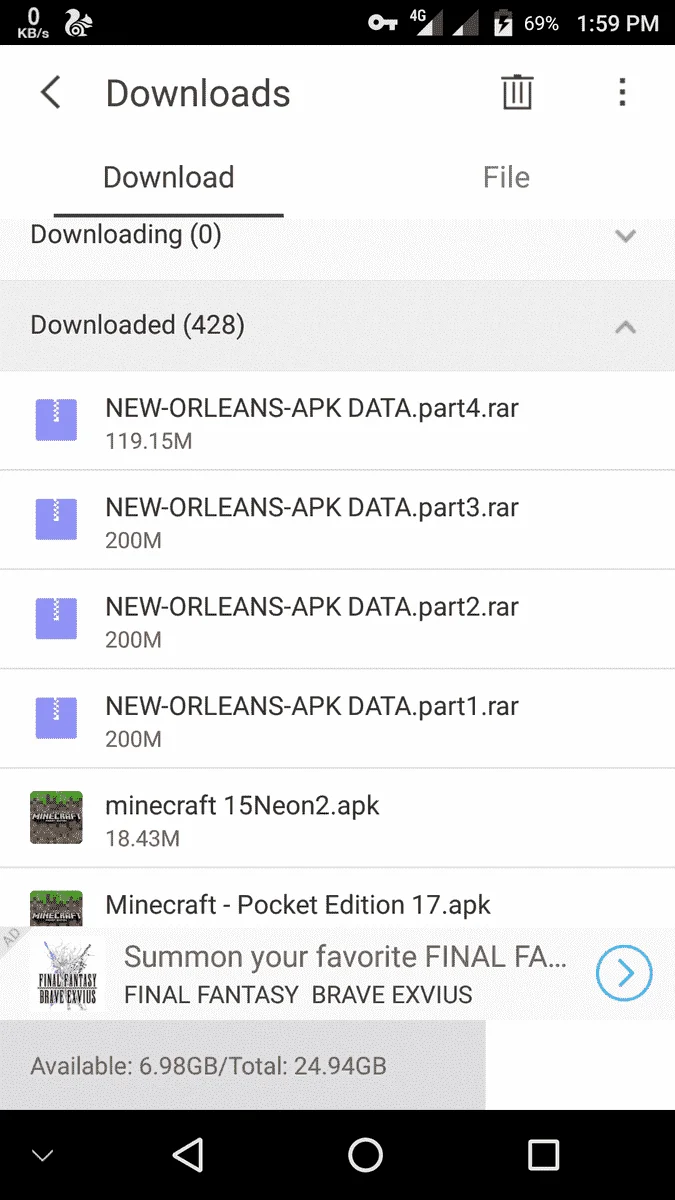Open minecraft 15Neon2.apk file name

242,805
